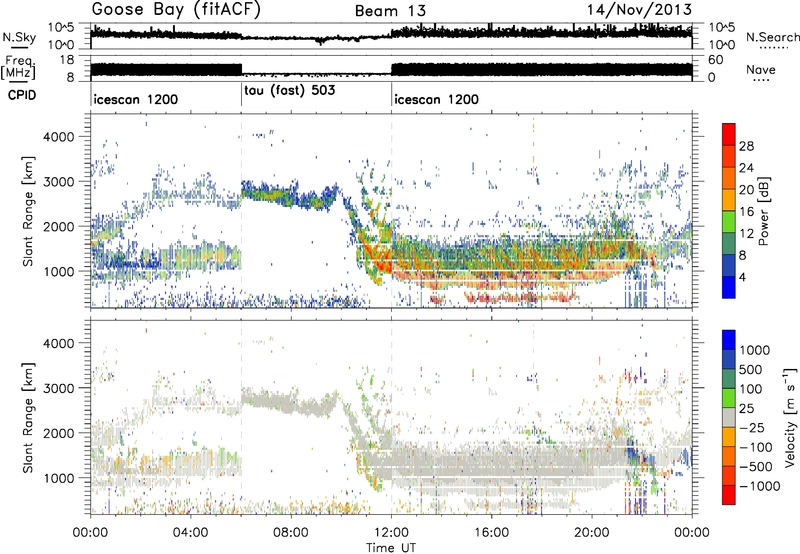The image size is (800, 554).
Task: Click the 'Nave' legend label
Action: [761, 69]
